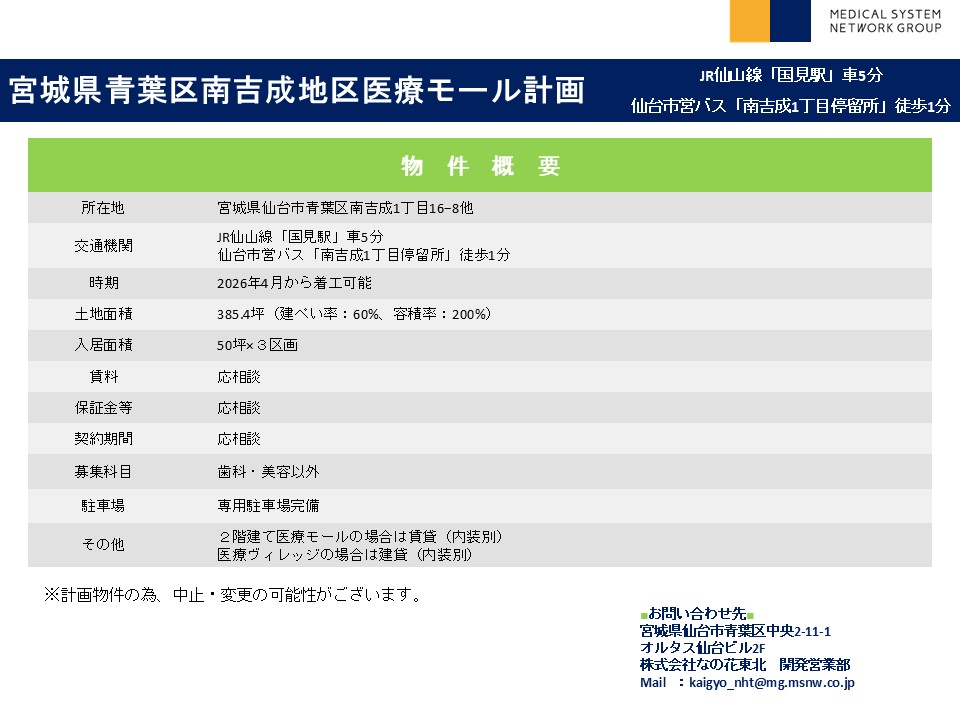Click the navy square in the logo

pyautogui.click(x=791, y=21)
